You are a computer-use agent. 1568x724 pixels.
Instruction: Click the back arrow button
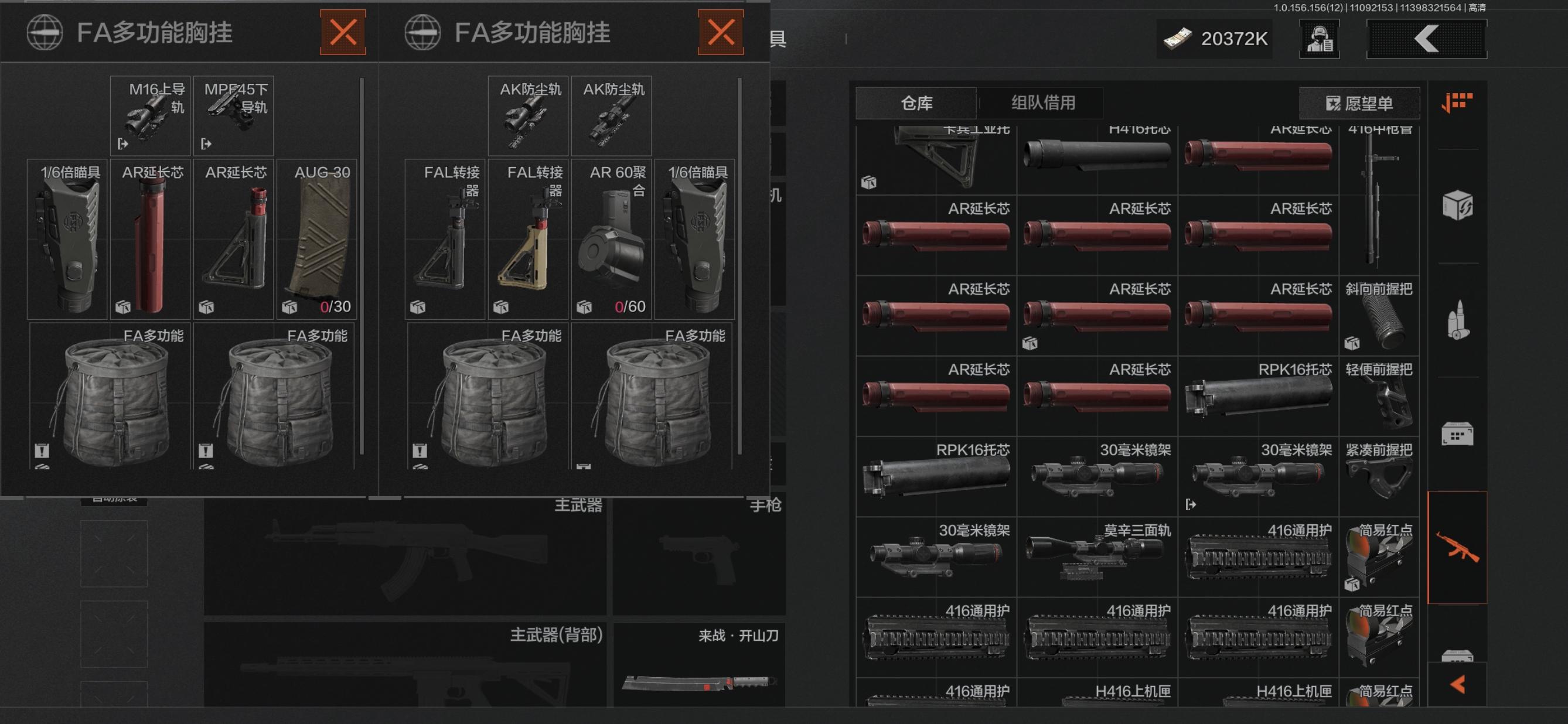[x=1426, y=39]
